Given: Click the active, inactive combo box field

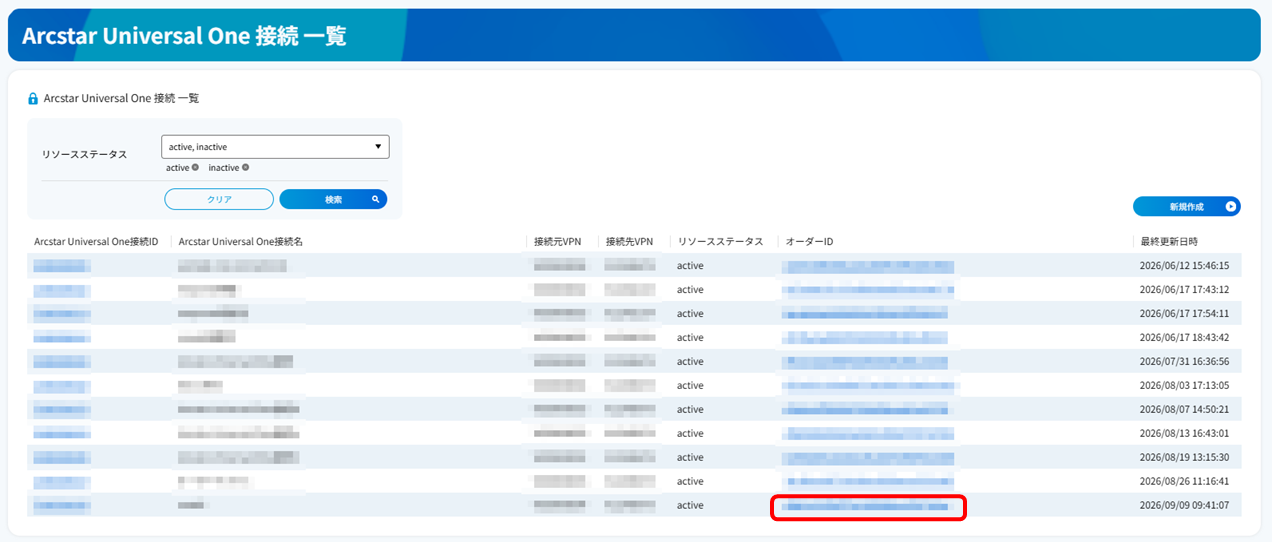Looking at the screenshot, I should (x=275, y=147).
